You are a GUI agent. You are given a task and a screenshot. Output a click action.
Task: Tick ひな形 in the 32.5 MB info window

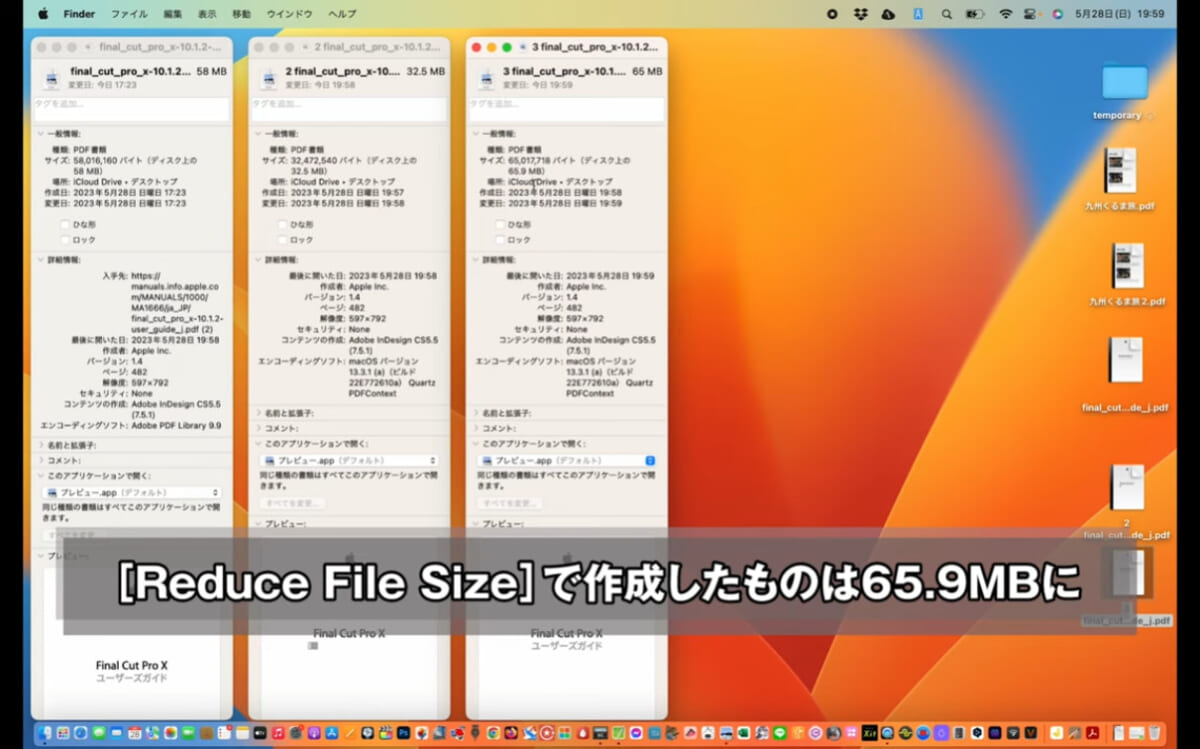click(282, 224)
